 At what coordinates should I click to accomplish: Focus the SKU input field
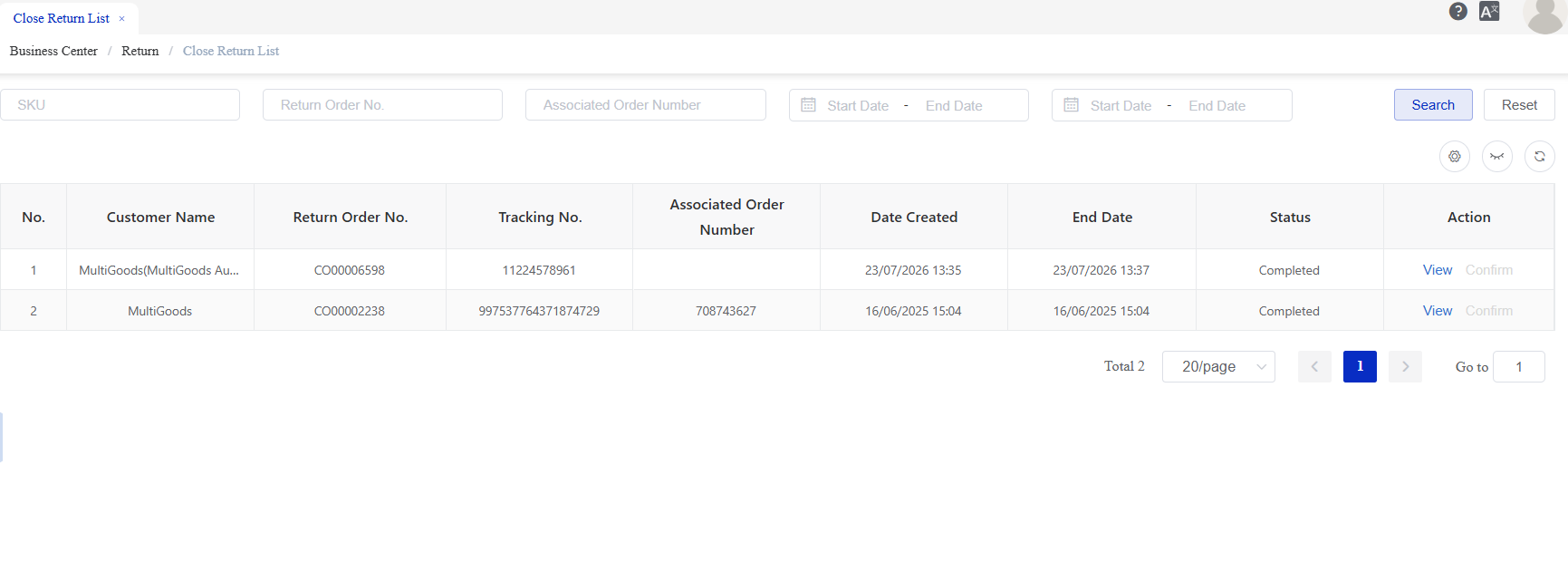[x=120, y=105]
